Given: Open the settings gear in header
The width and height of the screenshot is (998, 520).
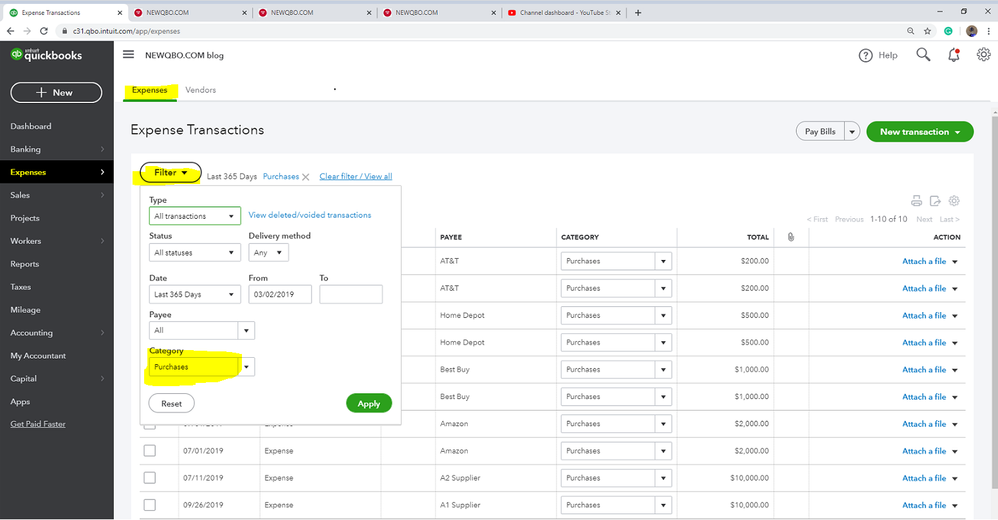Looking at the screenshot, I should point(983,55).
